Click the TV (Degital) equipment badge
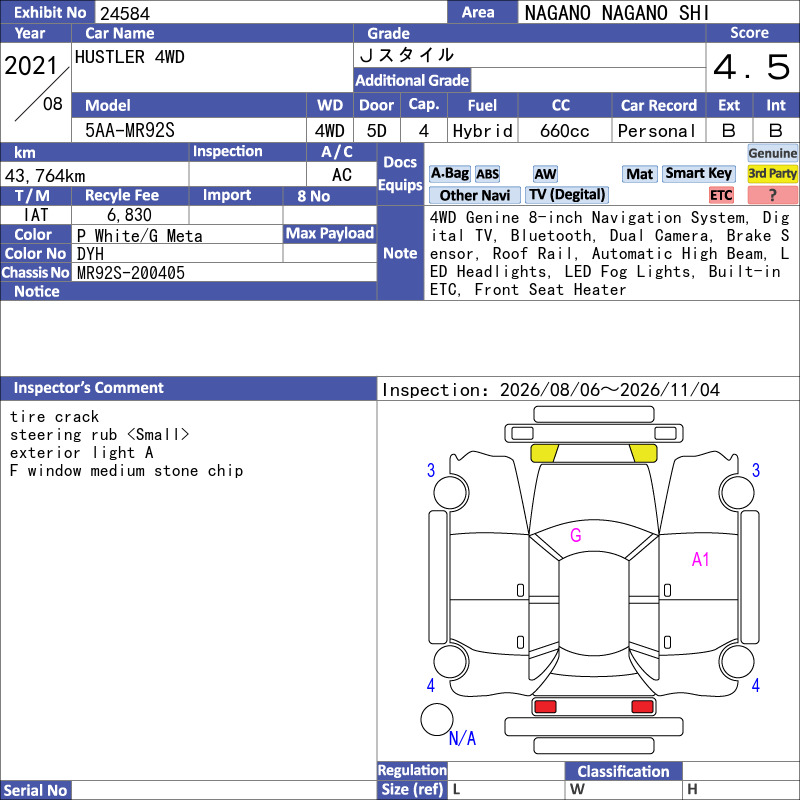The image size is (800, 800). (x=567, y=194)
